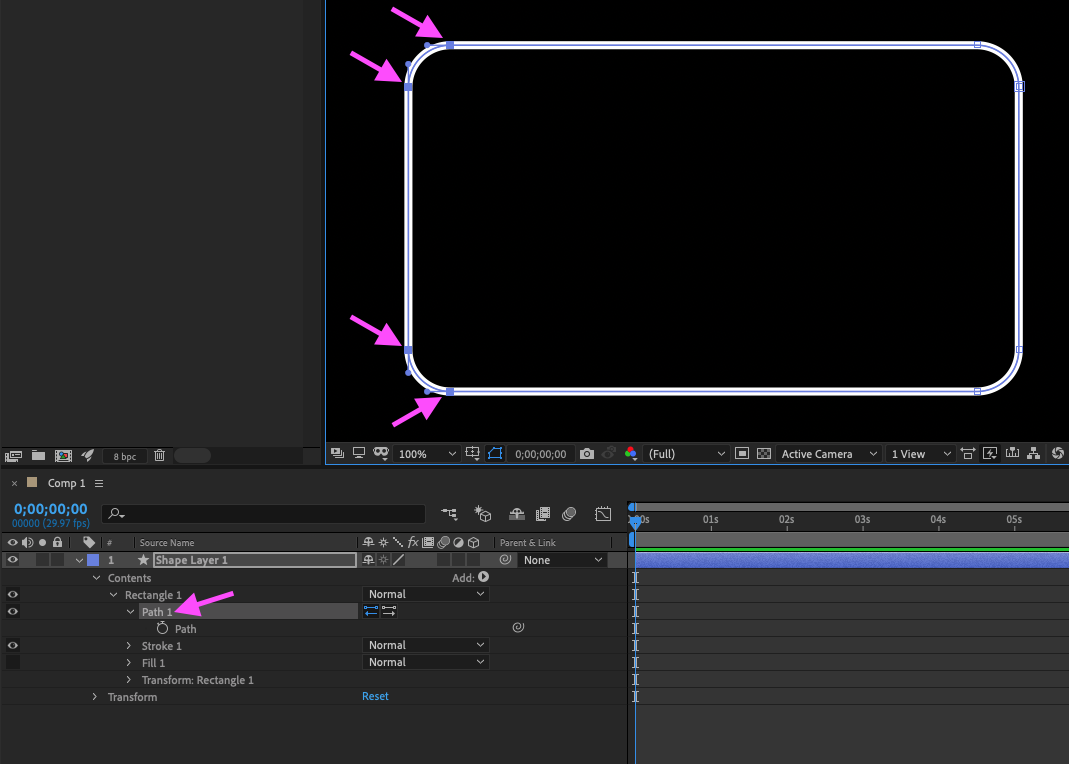This screenshot has width=1069, height=764.
Task: Click Reset on the layer Transform
Action: [x=375, y=697]
